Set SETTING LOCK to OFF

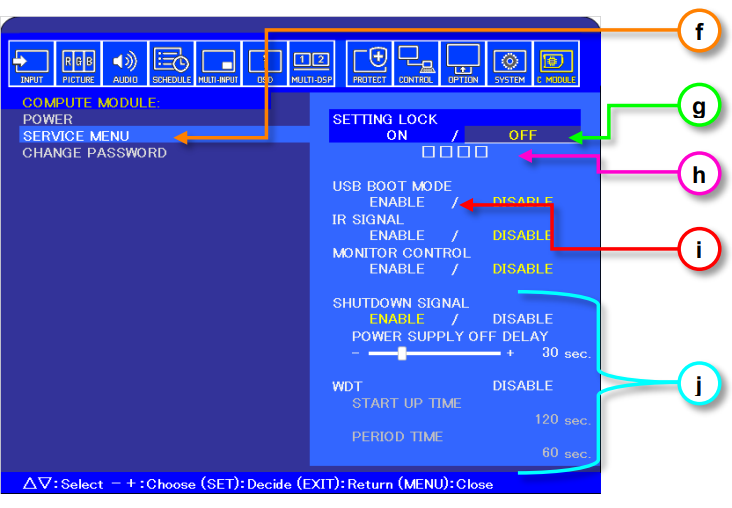(522, 135)
